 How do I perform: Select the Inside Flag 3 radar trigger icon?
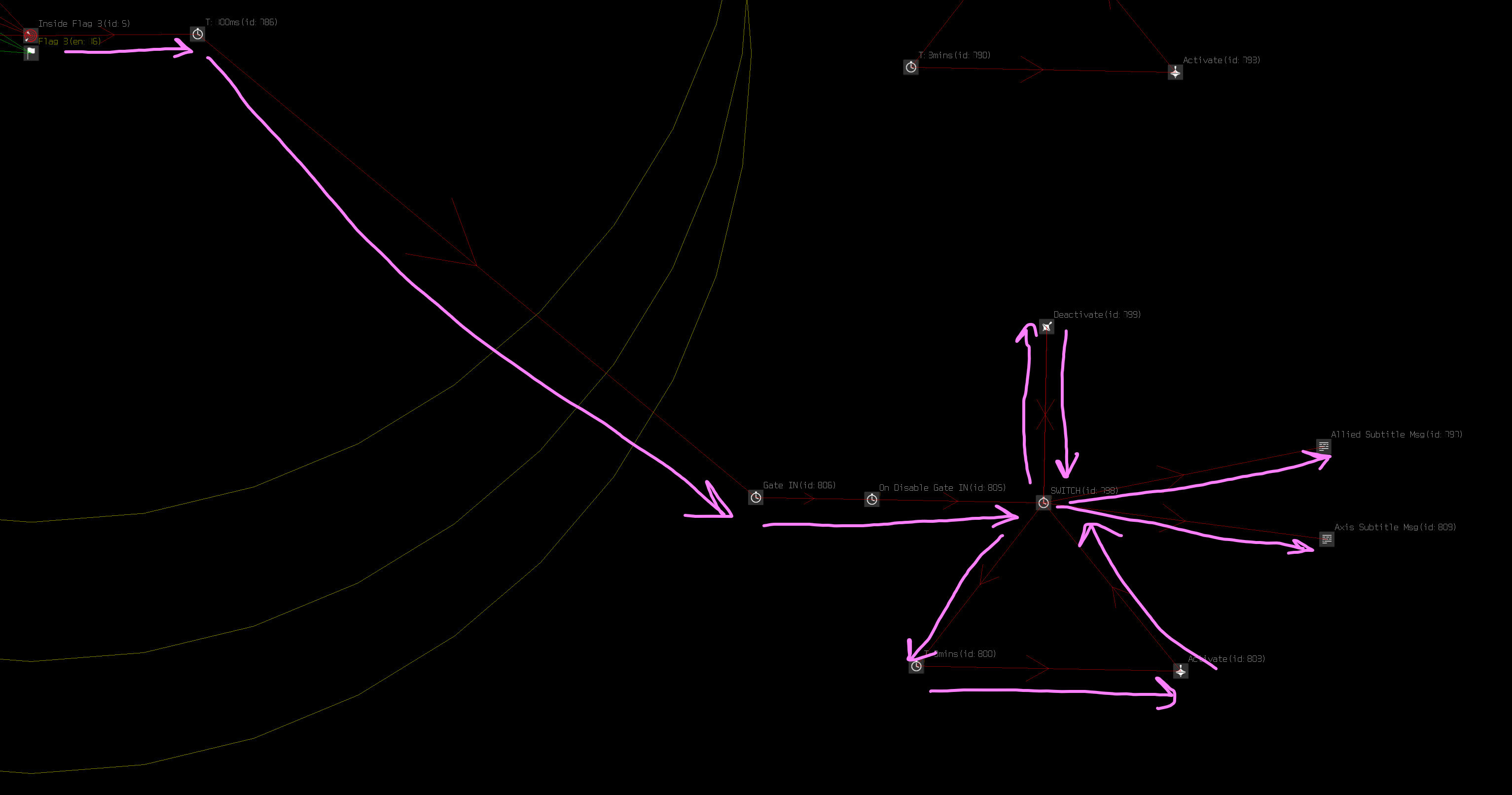[x=31, y=35]
